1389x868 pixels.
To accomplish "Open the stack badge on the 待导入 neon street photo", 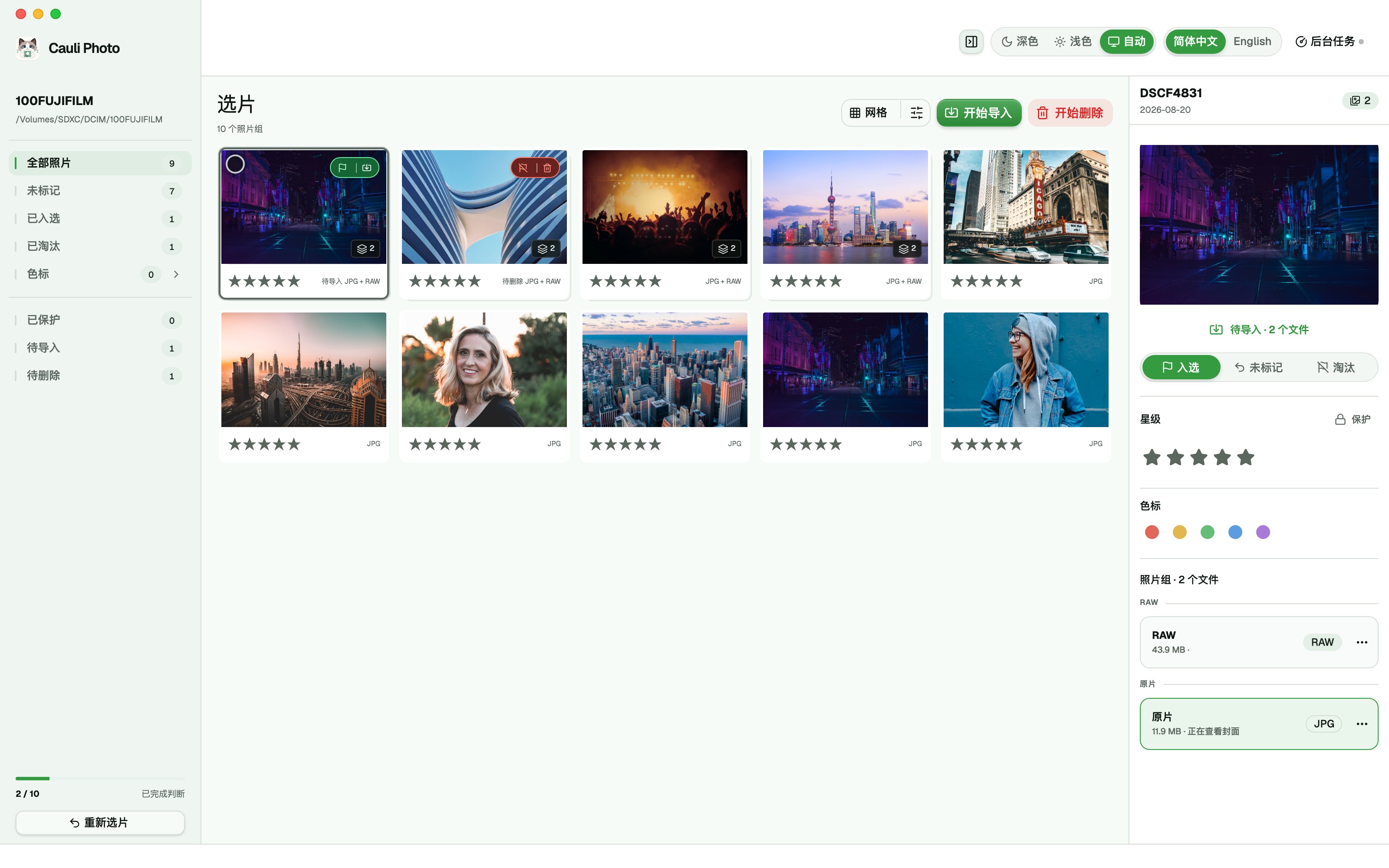I will [365, 249].
